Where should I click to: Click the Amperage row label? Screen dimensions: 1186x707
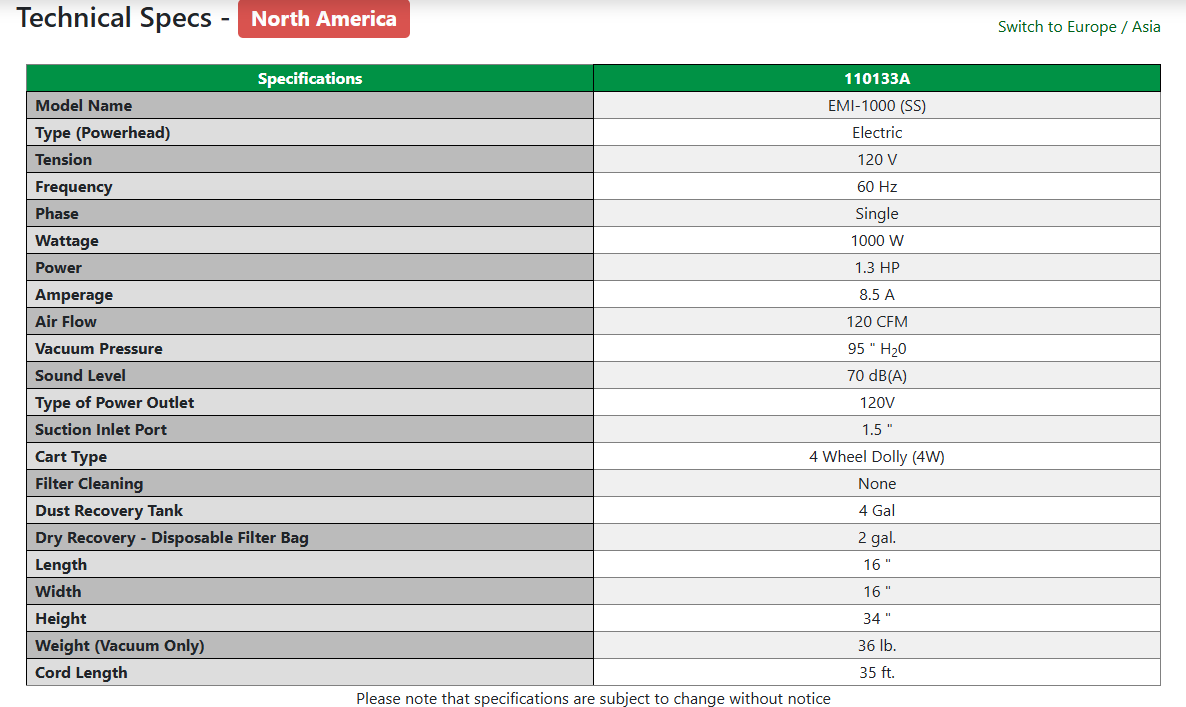click(74, 295)
